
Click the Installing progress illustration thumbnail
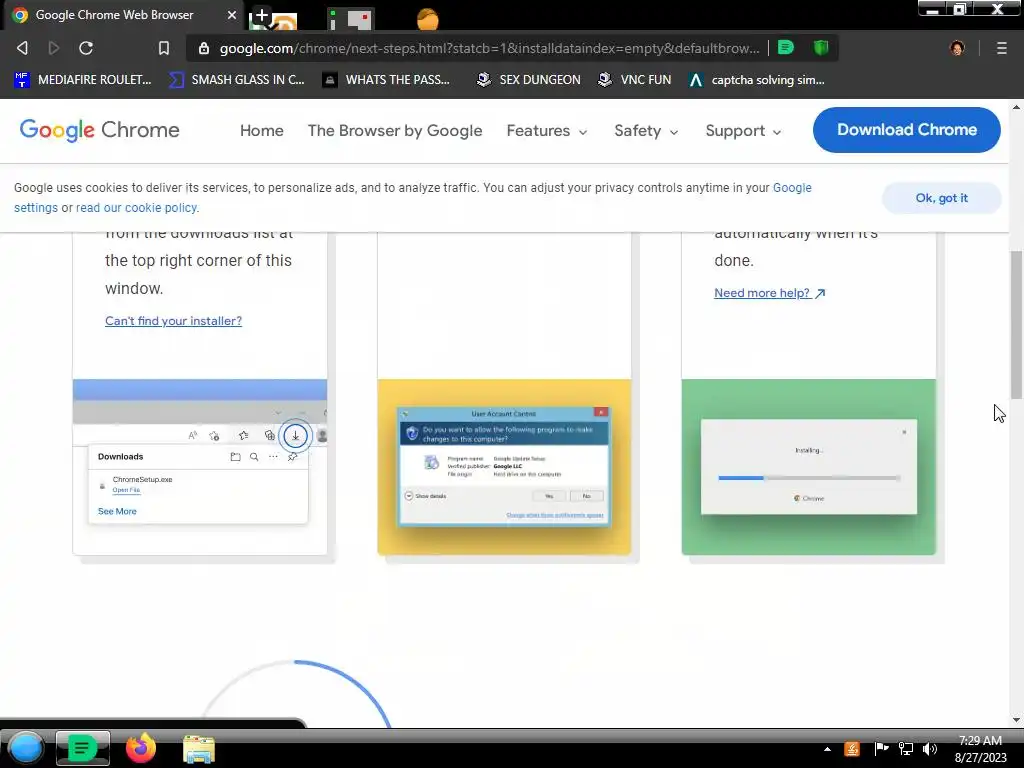click(808, 466)
